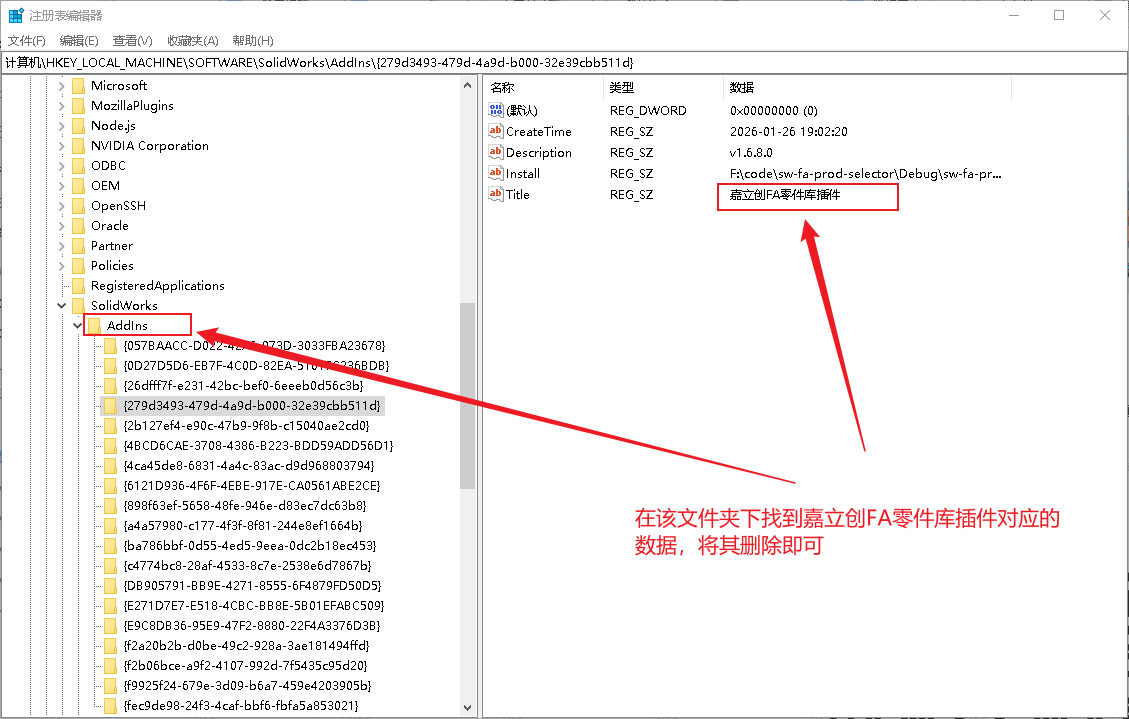
Task: Collapse the SolidWorks key
Action: pos(62,305)
